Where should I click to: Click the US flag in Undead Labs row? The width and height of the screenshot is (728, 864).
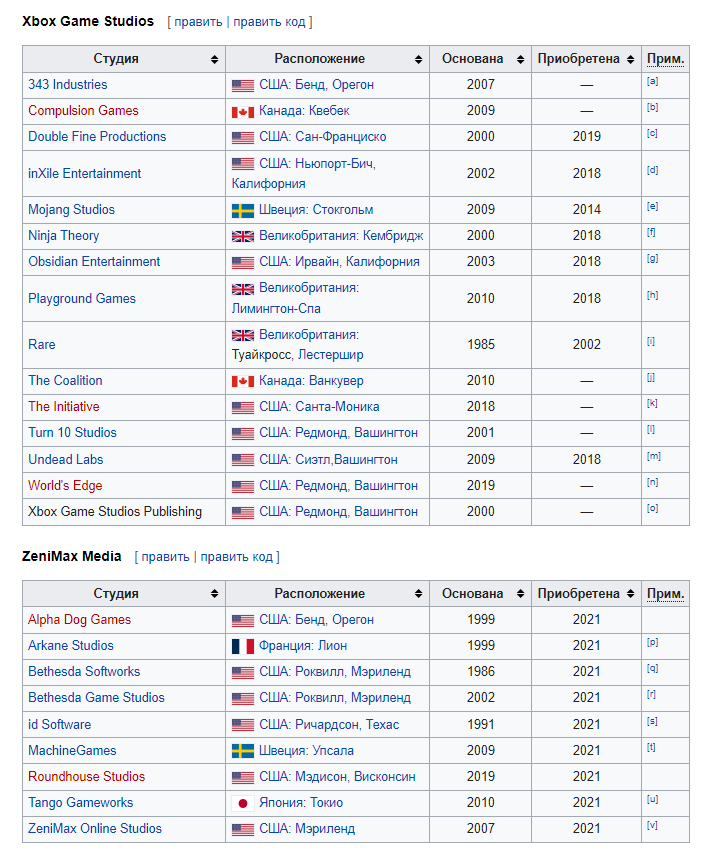click(242, 460)
